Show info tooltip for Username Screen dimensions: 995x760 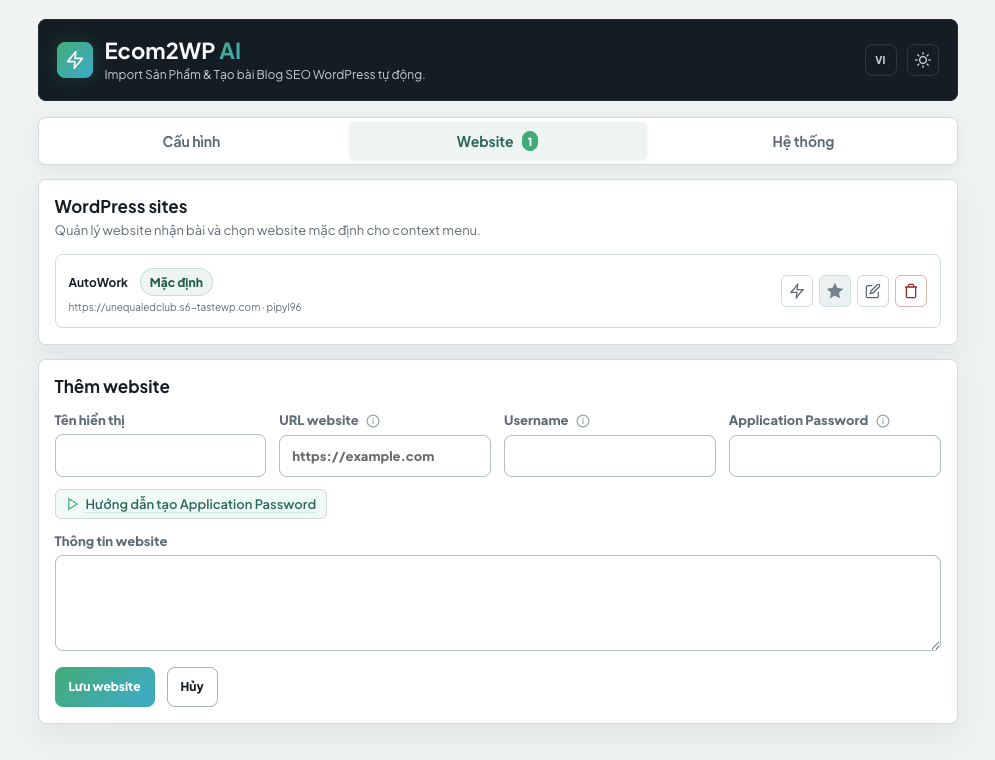pos(583,421)
